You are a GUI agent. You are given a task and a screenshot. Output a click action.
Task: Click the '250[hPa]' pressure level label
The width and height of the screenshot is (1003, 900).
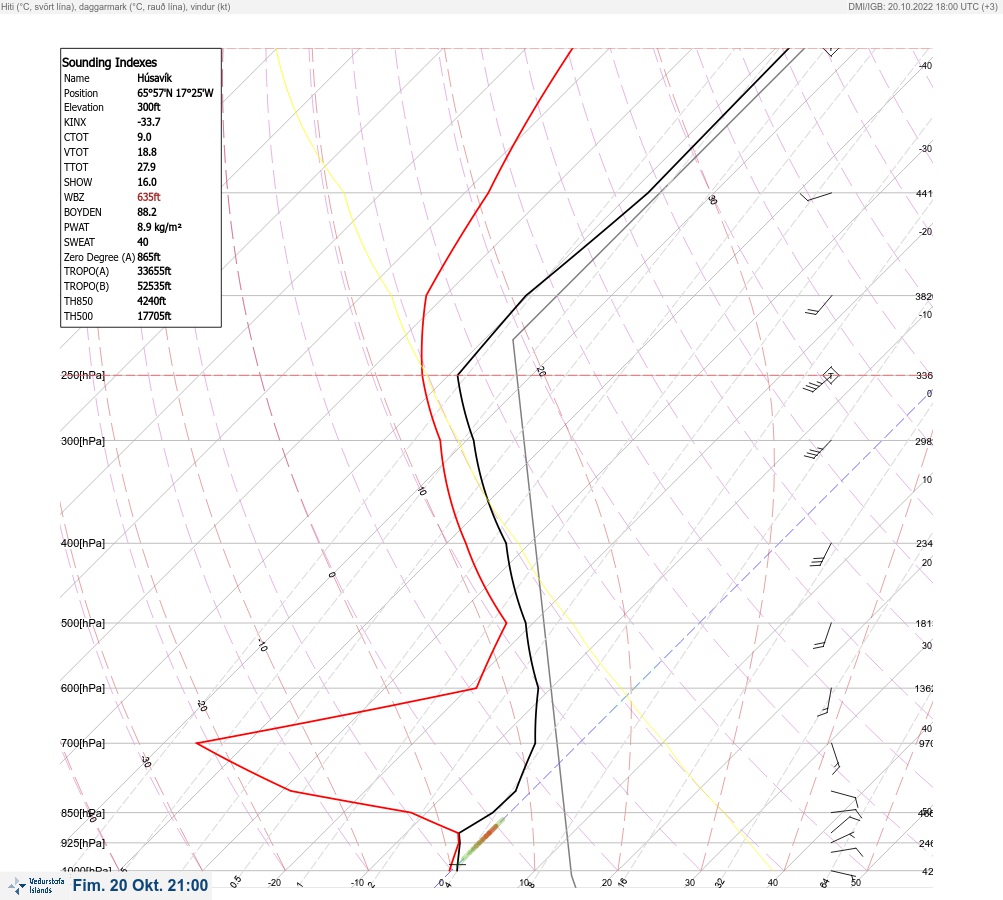(x=83, y=375)
